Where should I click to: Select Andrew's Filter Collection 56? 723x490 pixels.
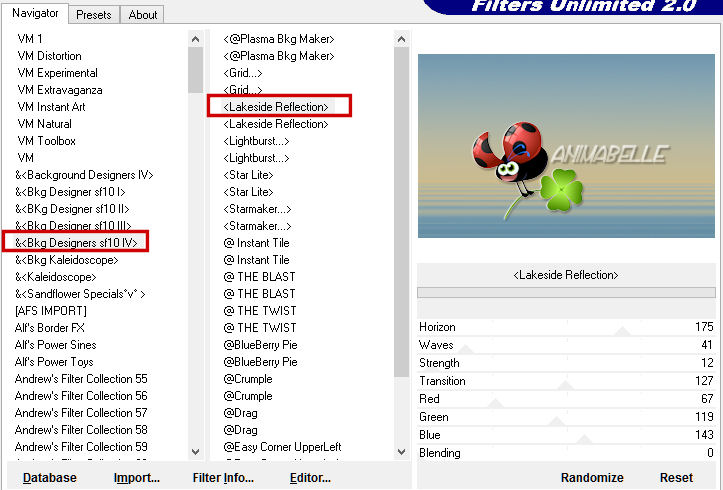click(x=81, y=396)
